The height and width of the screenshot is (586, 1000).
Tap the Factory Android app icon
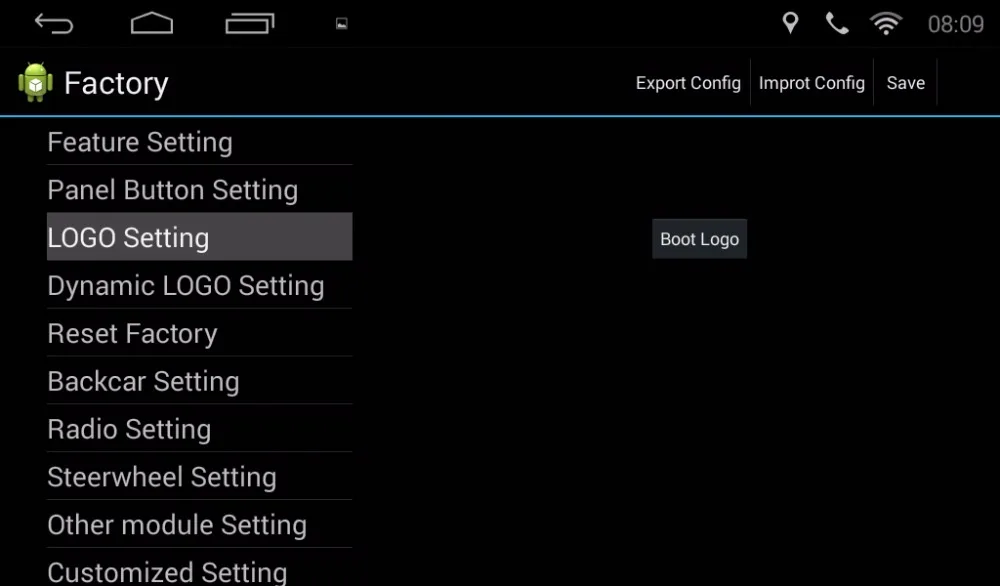[36, 82]
